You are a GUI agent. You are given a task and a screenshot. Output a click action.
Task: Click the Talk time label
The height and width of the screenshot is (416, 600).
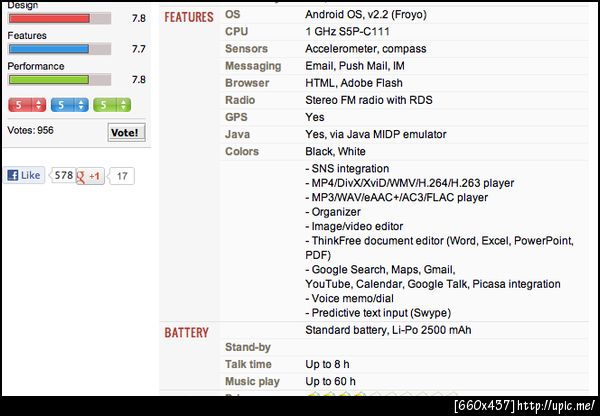tap(248, 365)
